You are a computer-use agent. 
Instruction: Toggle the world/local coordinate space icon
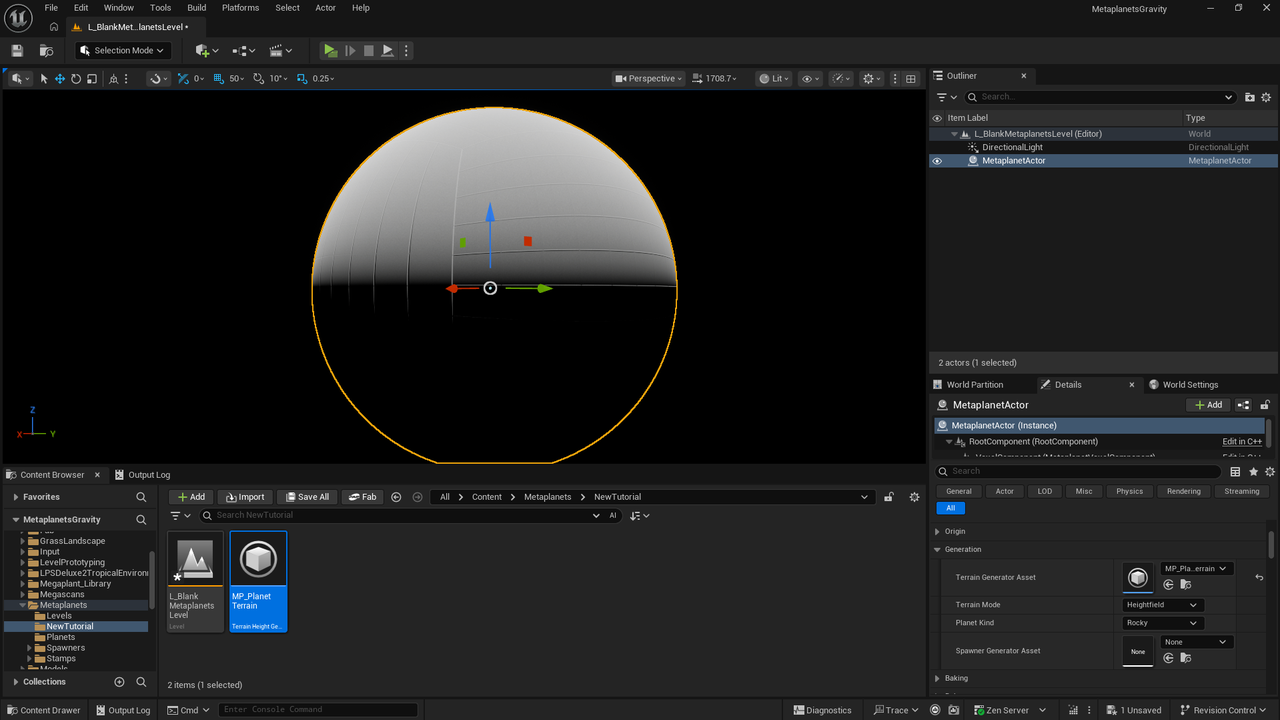[x=113, y=78]
